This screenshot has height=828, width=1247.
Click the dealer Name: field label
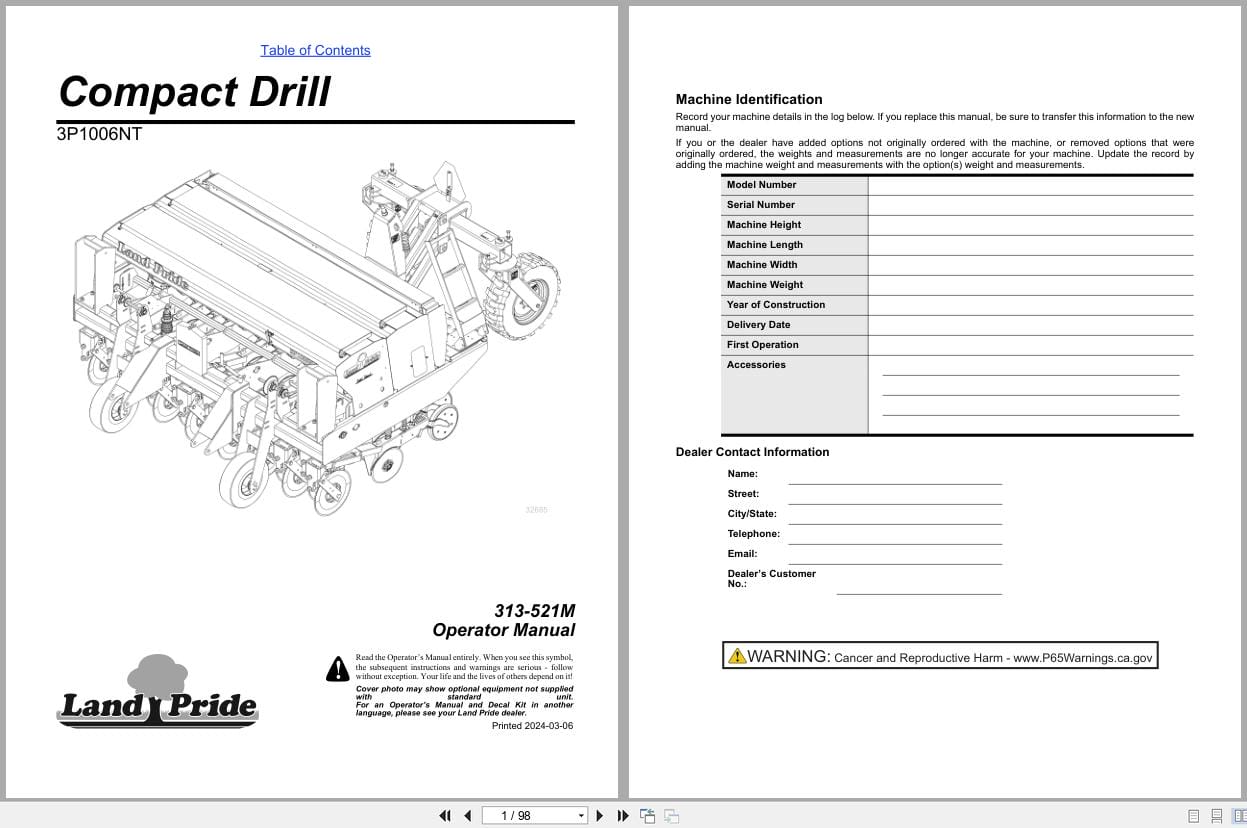point(742,474)
